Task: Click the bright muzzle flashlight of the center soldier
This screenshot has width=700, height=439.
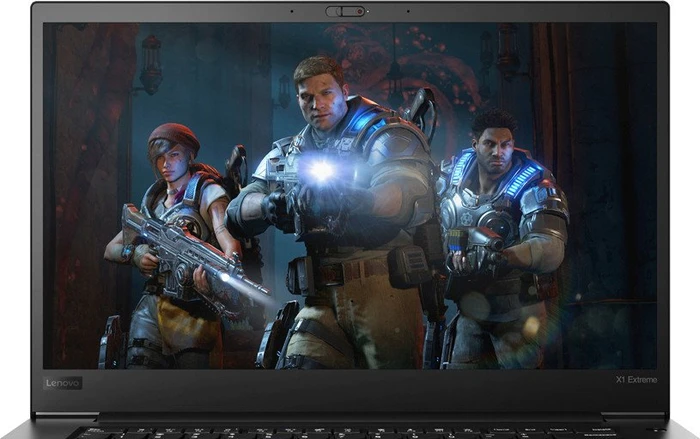Action: (321, 171)
